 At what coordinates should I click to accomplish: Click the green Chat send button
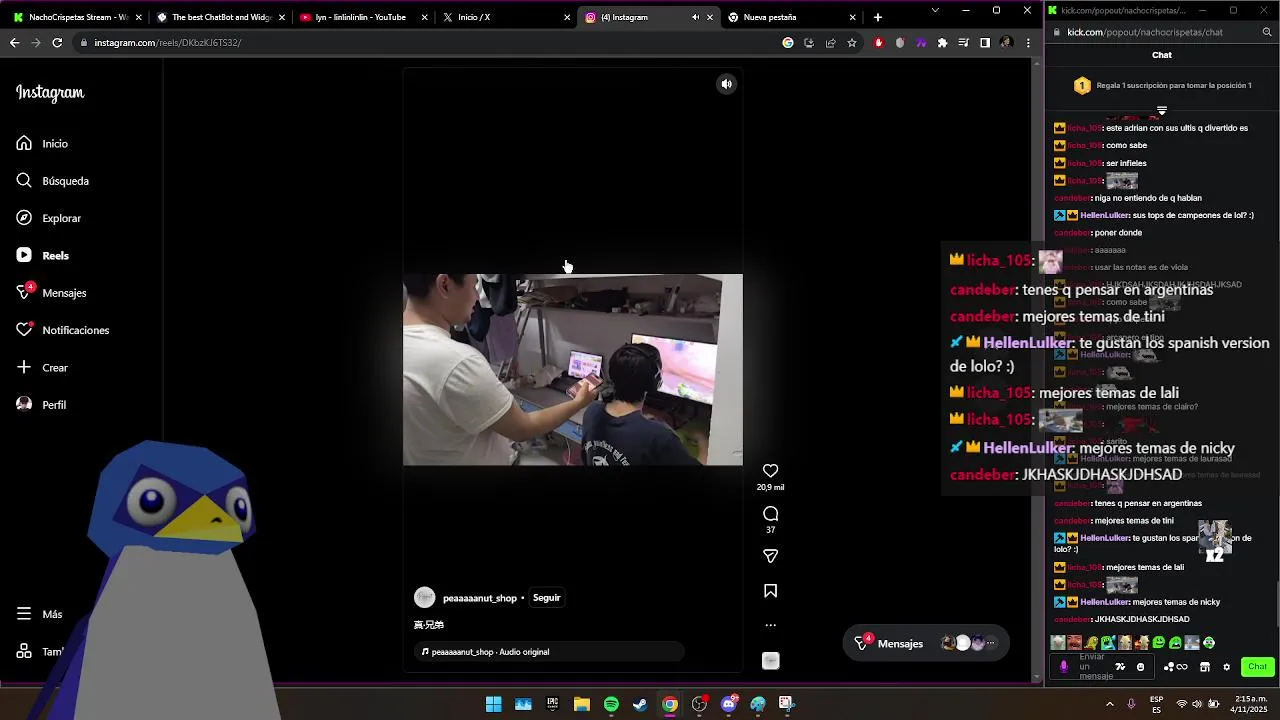point(1257,667)
